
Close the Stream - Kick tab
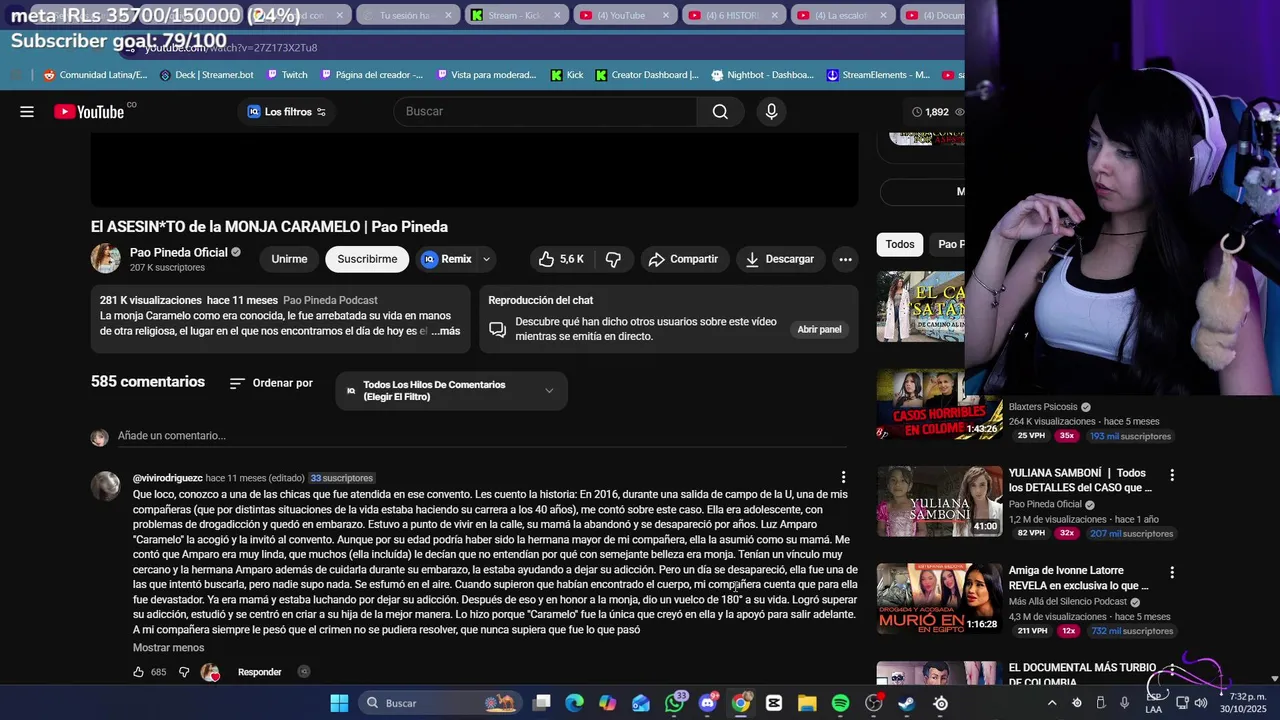(557, 15)
